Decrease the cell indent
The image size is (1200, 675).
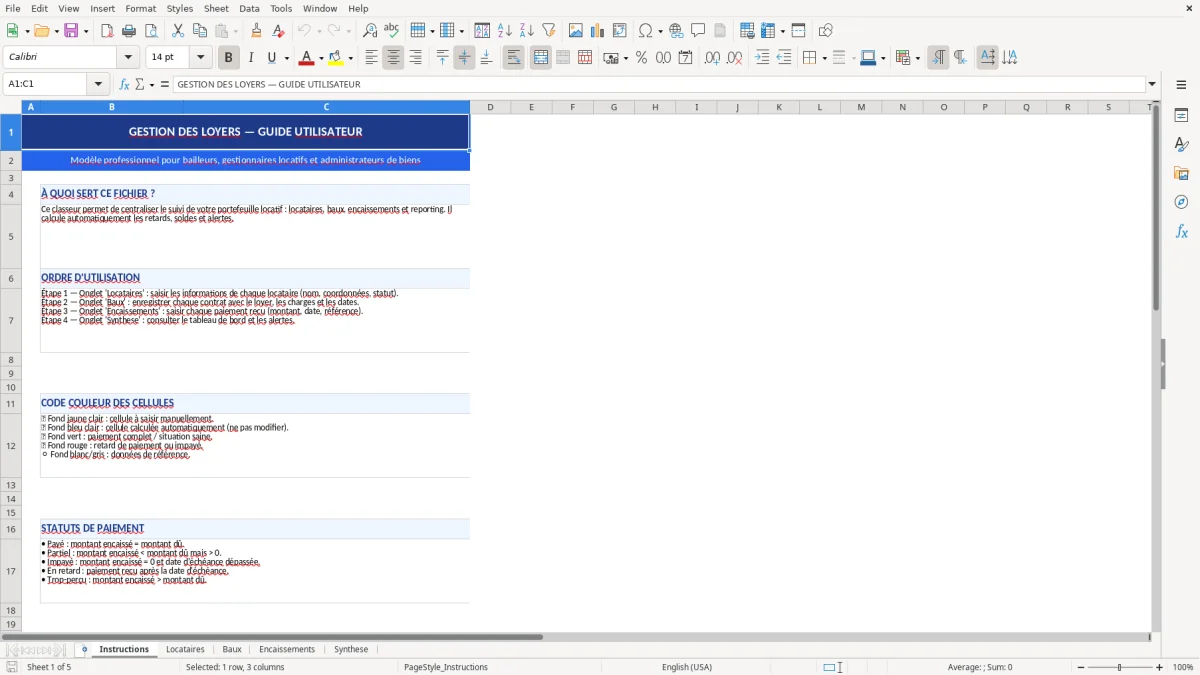(784, 58)
